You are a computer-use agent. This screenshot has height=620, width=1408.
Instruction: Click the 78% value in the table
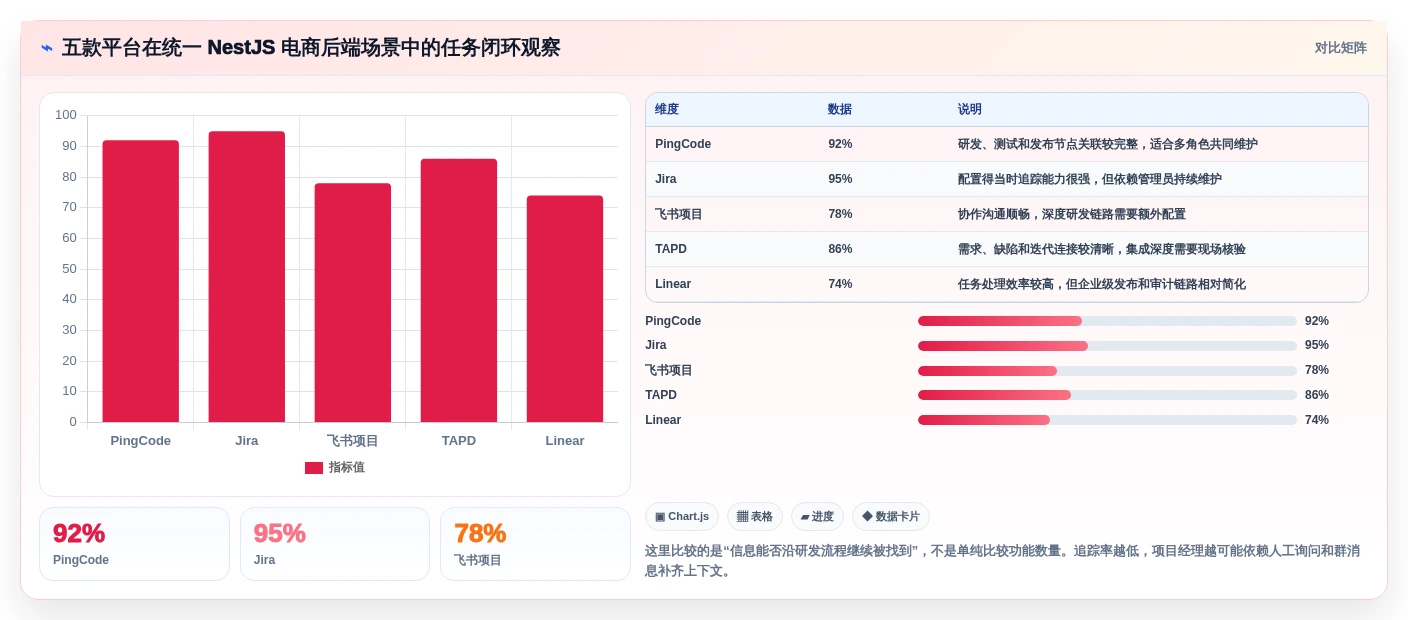pos(840,214)
